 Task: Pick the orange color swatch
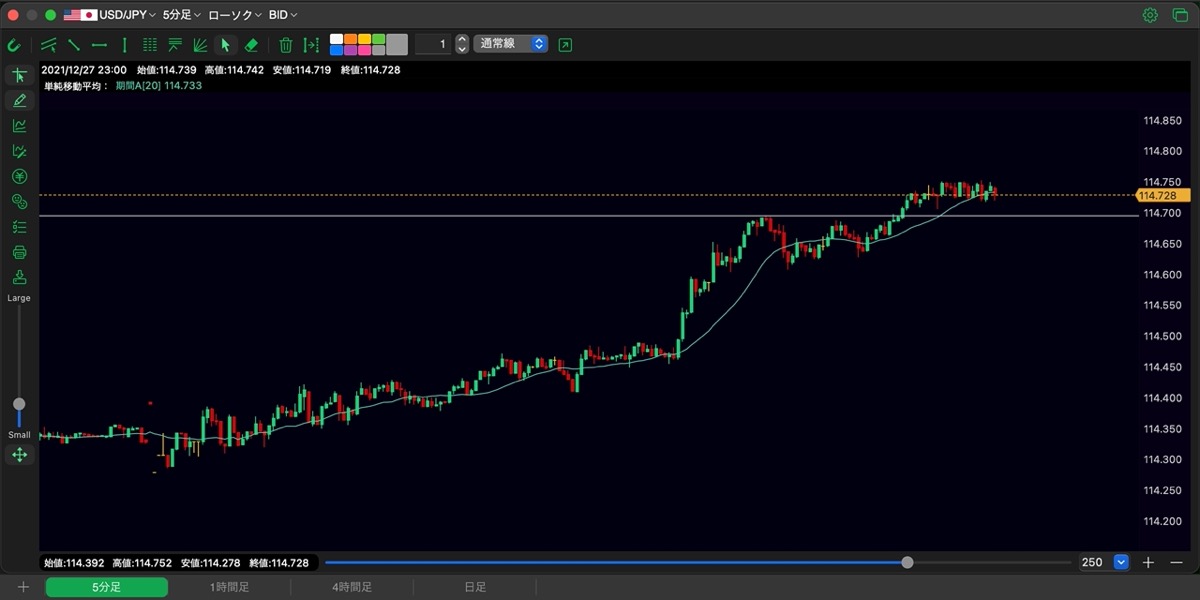coord(350,39)
